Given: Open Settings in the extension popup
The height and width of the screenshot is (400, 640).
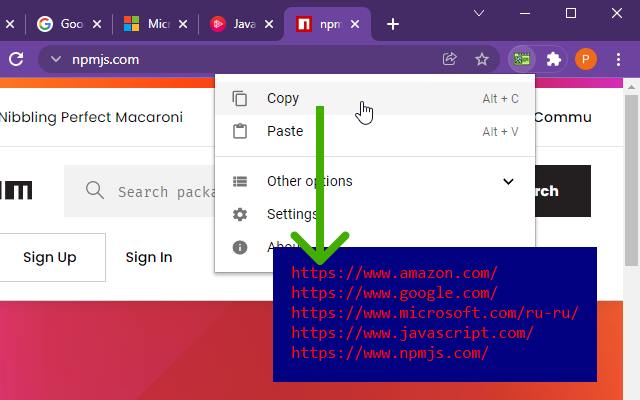Looking at the screenshot, I should (x=375, y=214).
